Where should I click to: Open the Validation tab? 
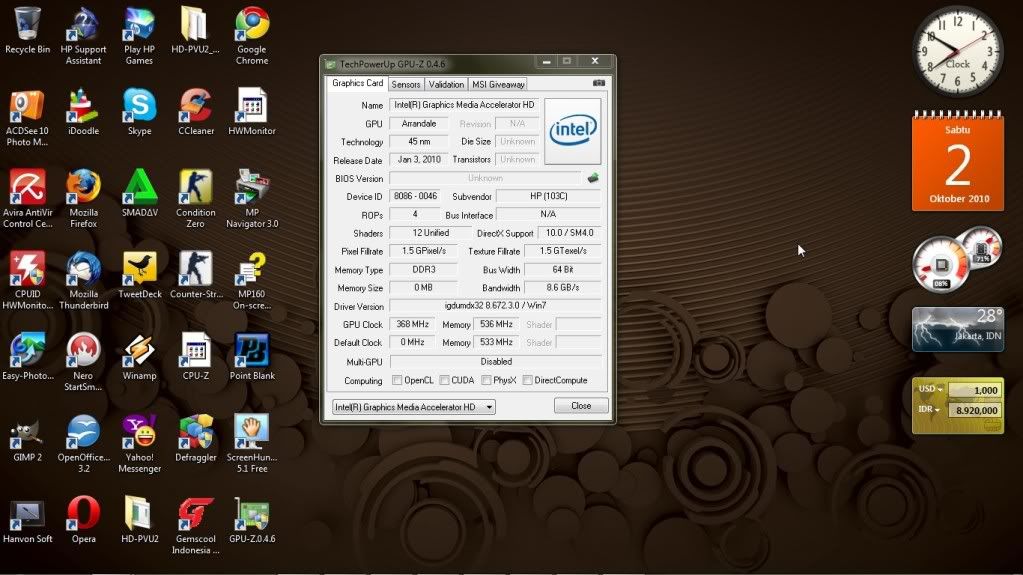click(x=446, y=84)
